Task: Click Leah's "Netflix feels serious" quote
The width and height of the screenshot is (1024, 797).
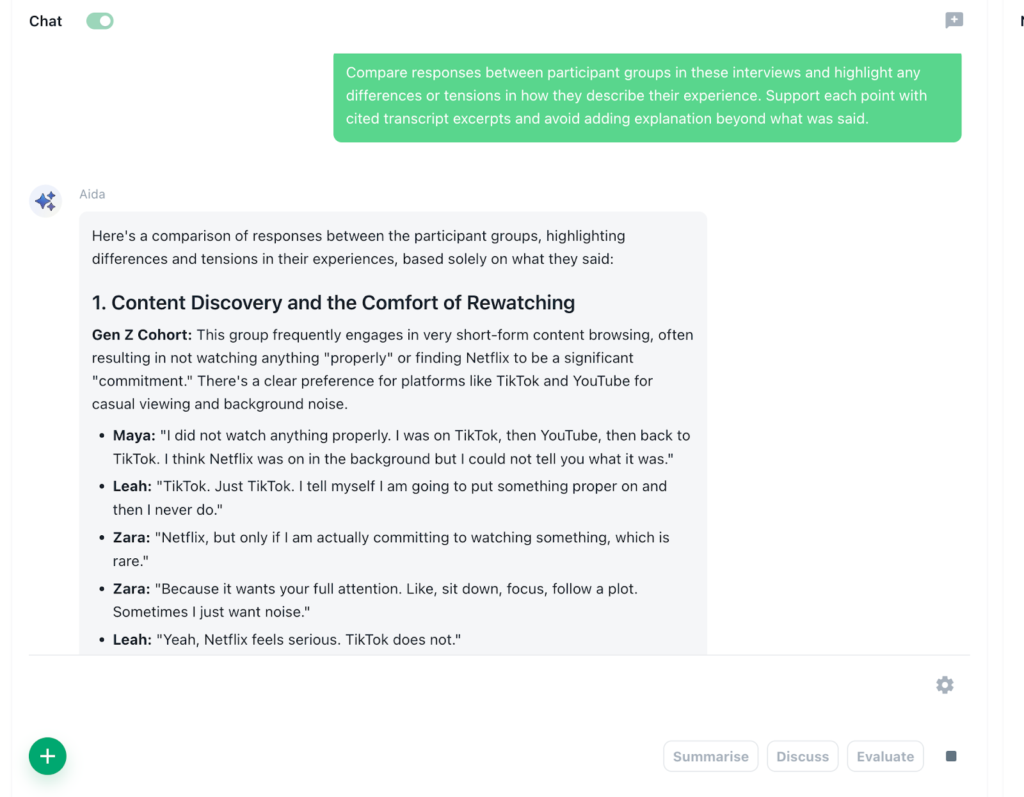Action: (x=300, y=639)
